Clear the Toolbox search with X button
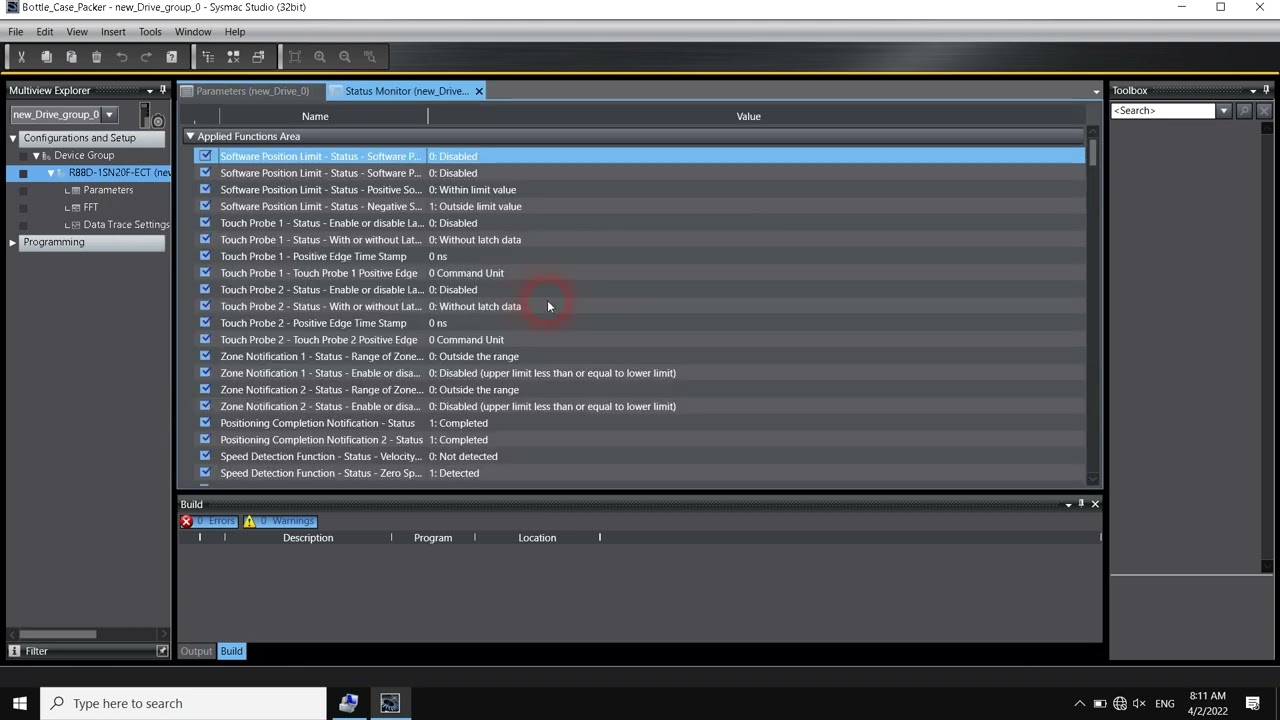This screenshot has height=720, width=1280. [1264, 111]
